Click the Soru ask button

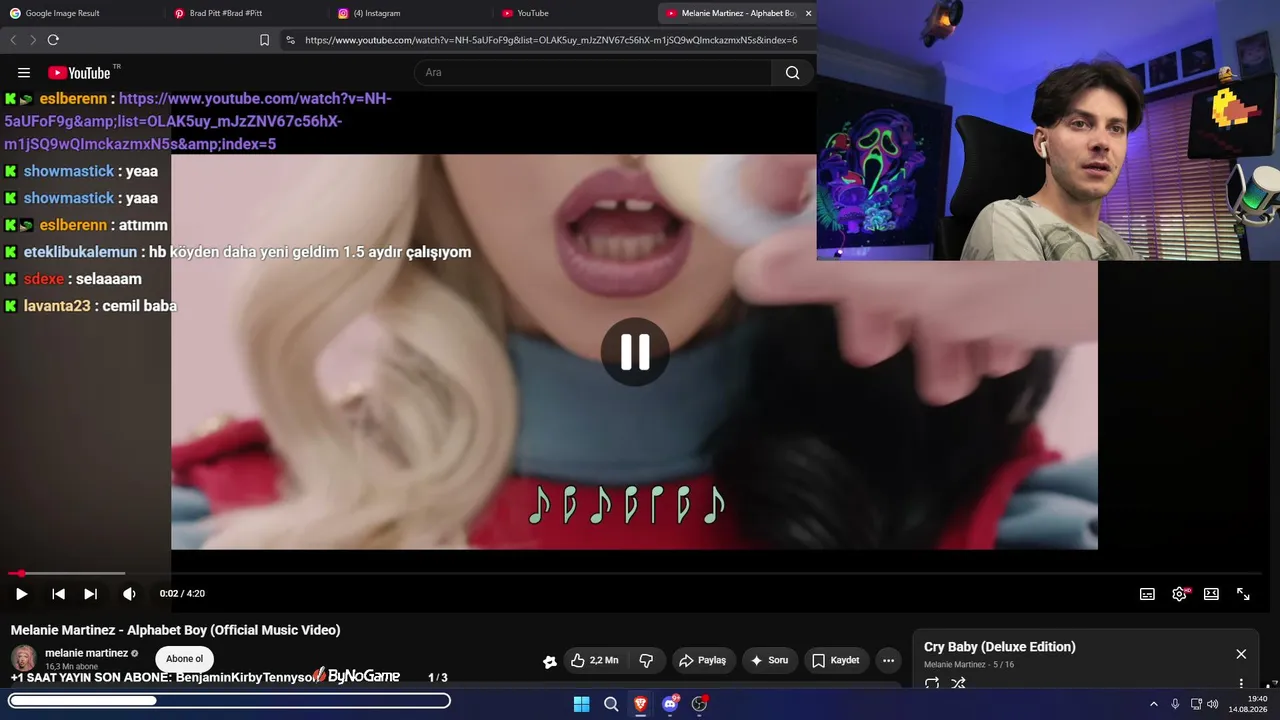pos(769,660)
